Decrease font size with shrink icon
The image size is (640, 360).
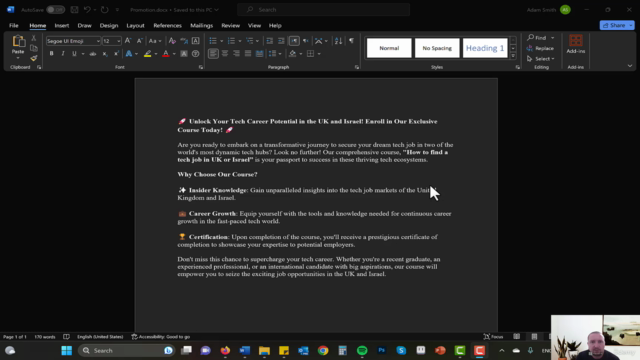click(140, 41)
